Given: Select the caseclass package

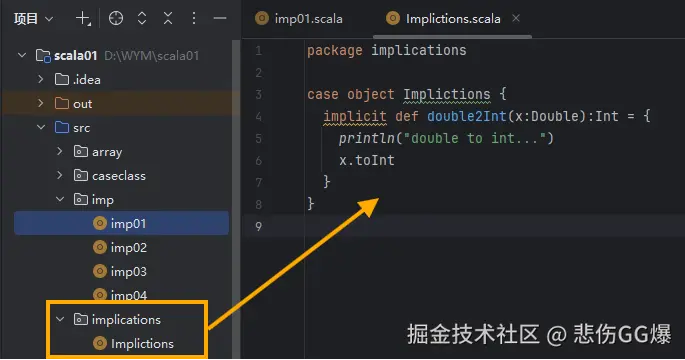Looking at the screenshot, I should [x=119, y=176].
